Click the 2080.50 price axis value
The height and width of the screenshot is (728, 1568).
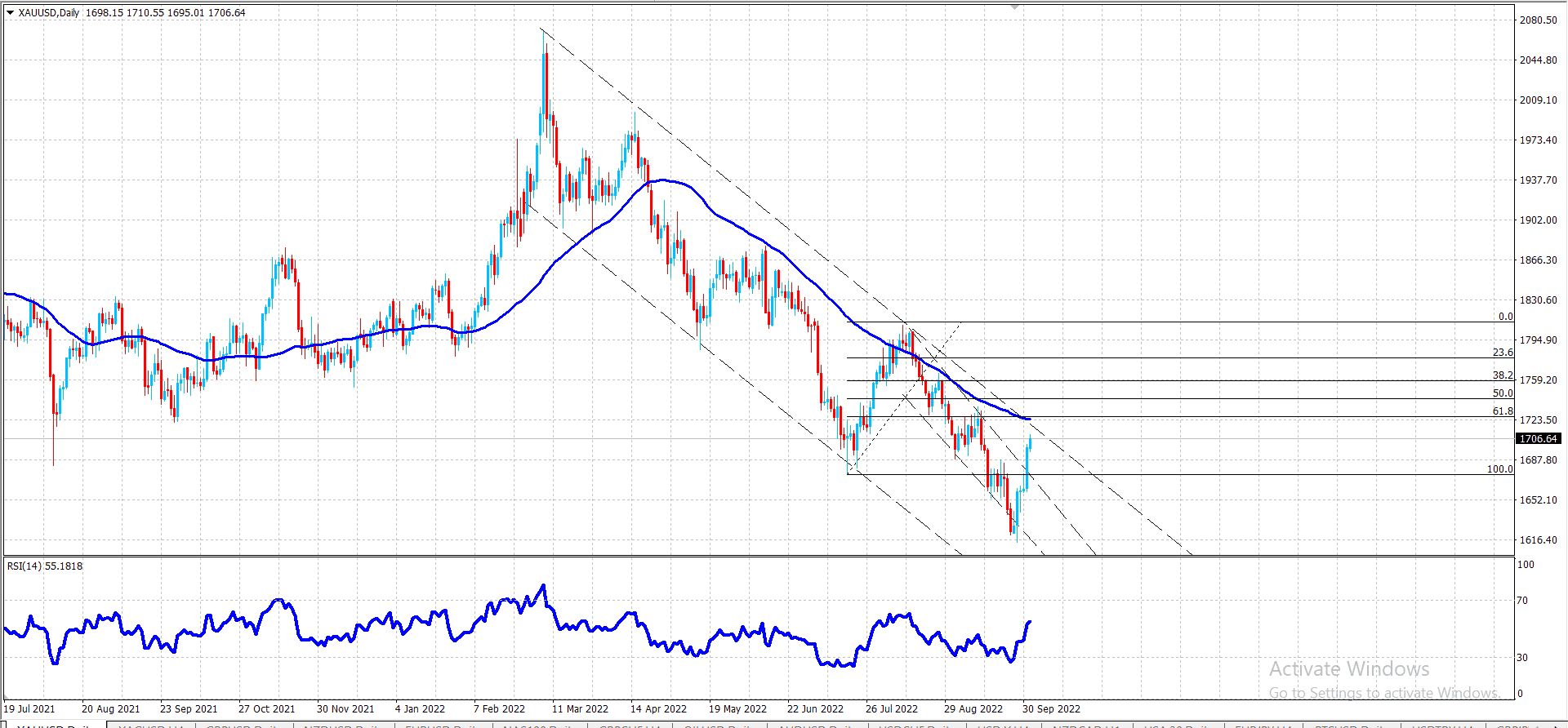[x=1538, y=20]
